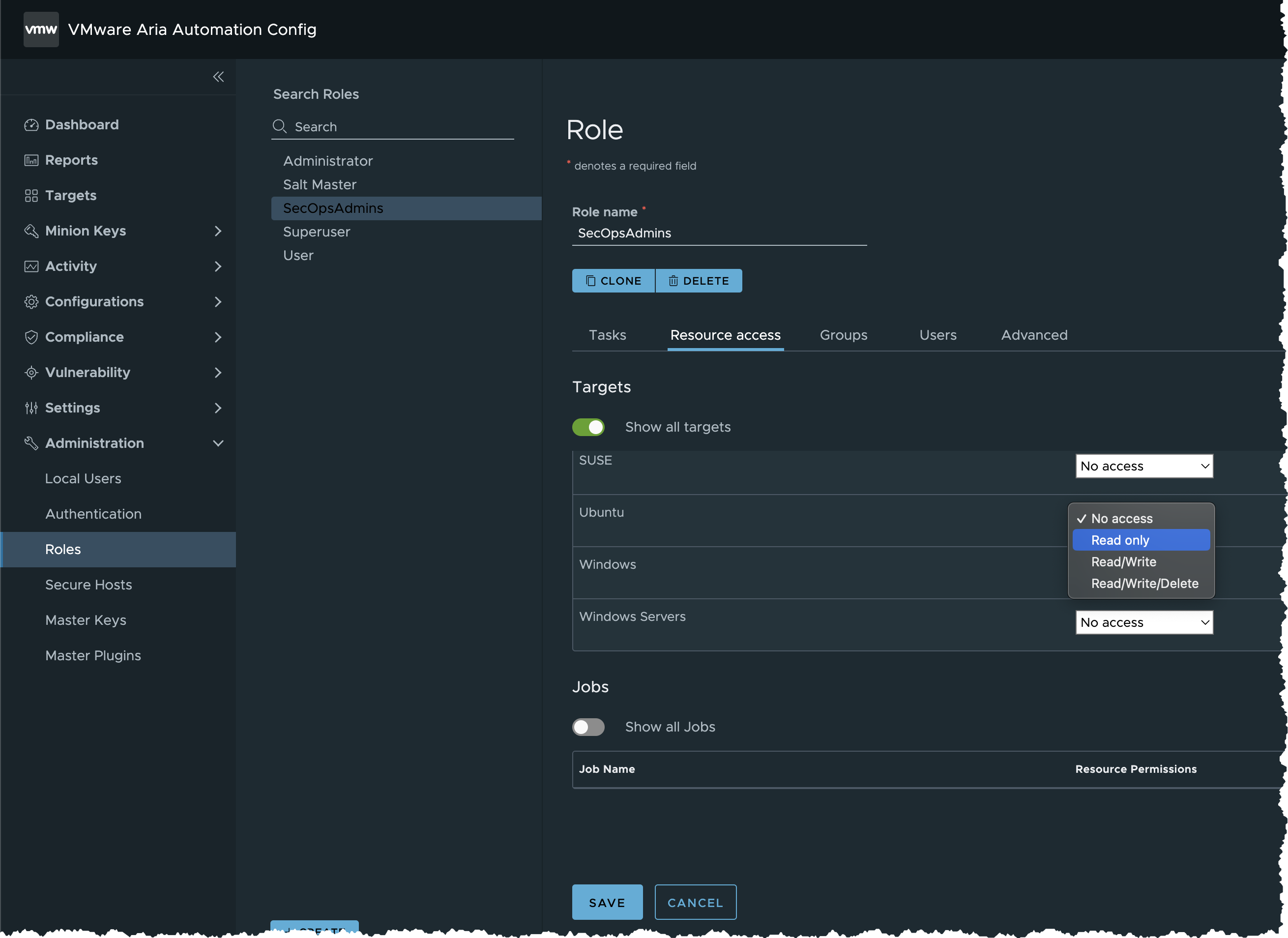Open Local Users under Administration
1288x938 pixels.
point(83,479)
